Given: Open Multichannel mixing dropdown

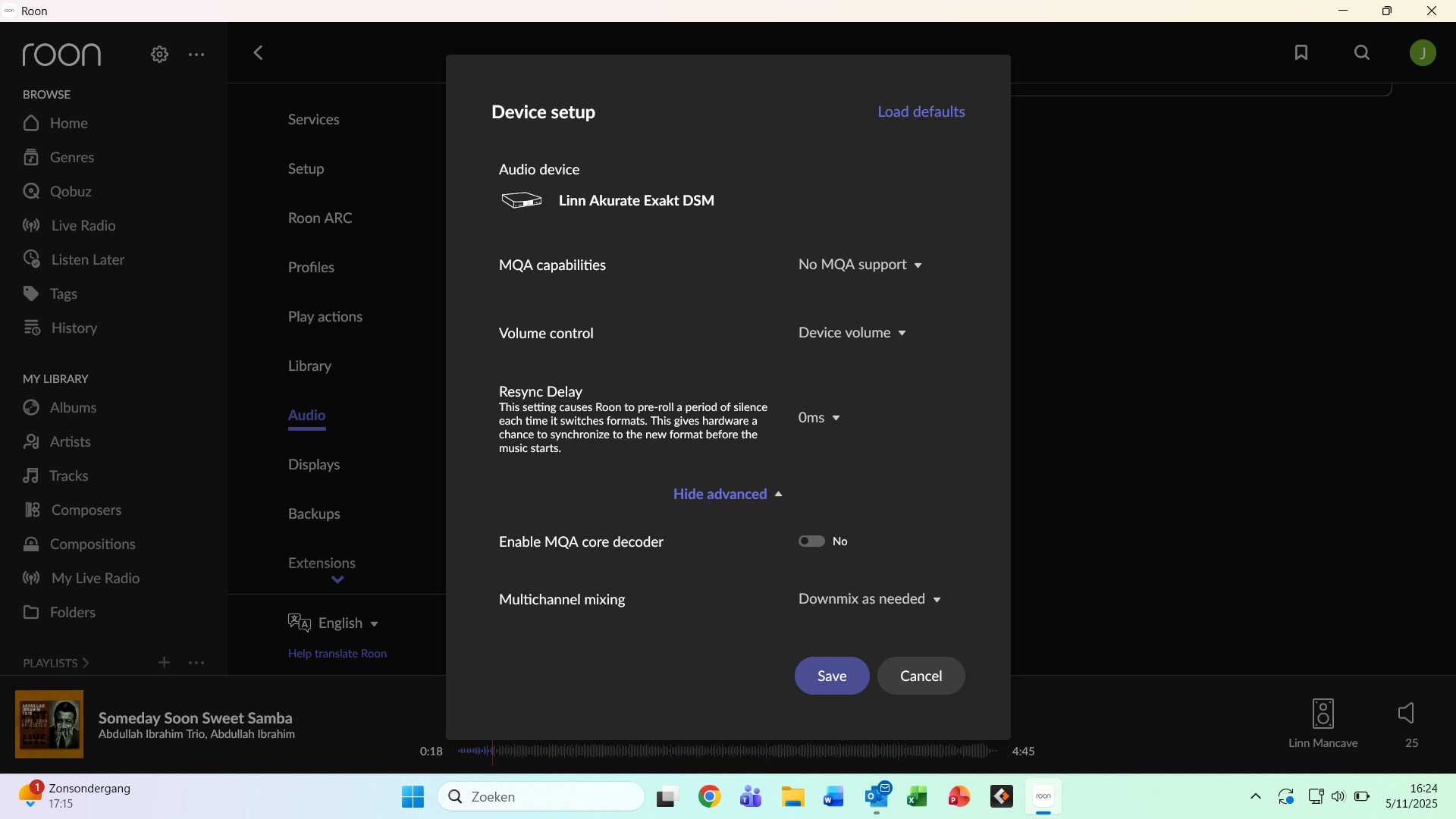Looking at the screenshot, I should [869, 599].
